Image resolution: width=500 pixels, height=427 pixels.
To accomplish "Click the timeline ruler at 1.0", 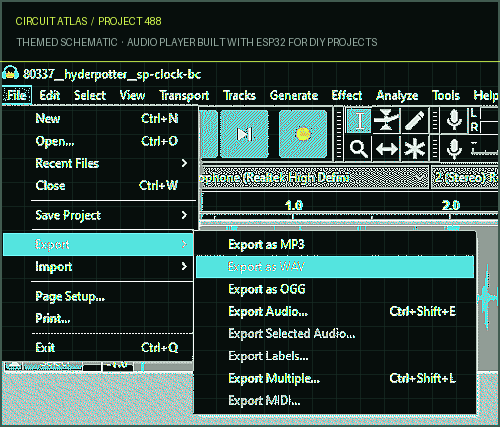I will pyautogui.click(x=294, y=205).
